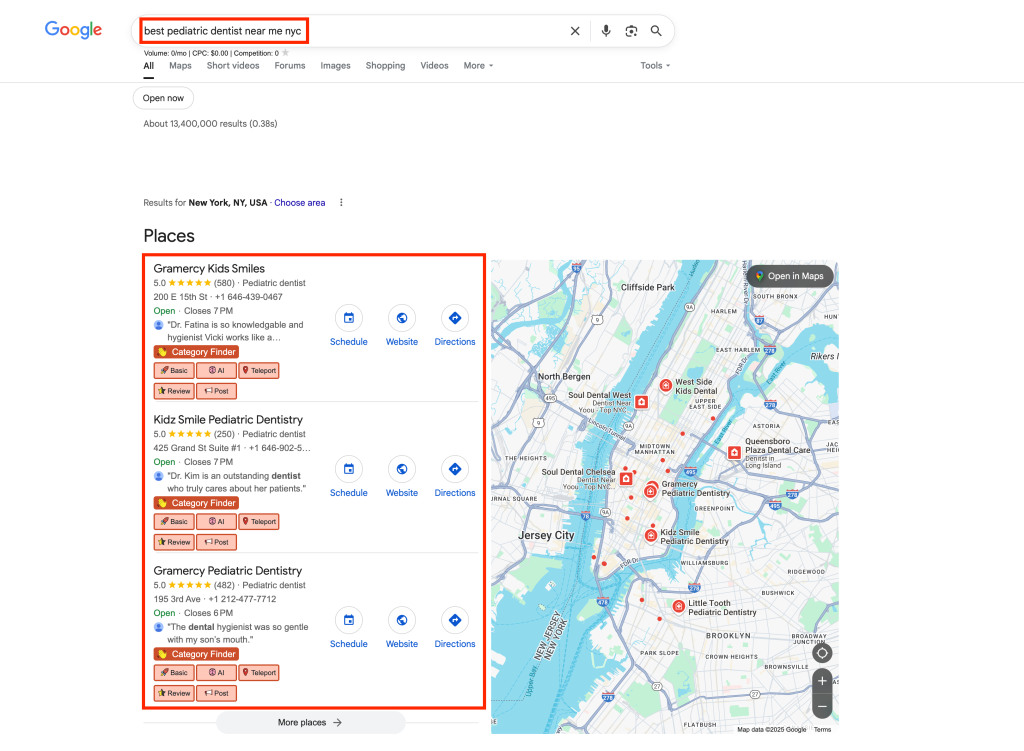Switch to the All results tab
1024x751 pixels.
(149, 65)
